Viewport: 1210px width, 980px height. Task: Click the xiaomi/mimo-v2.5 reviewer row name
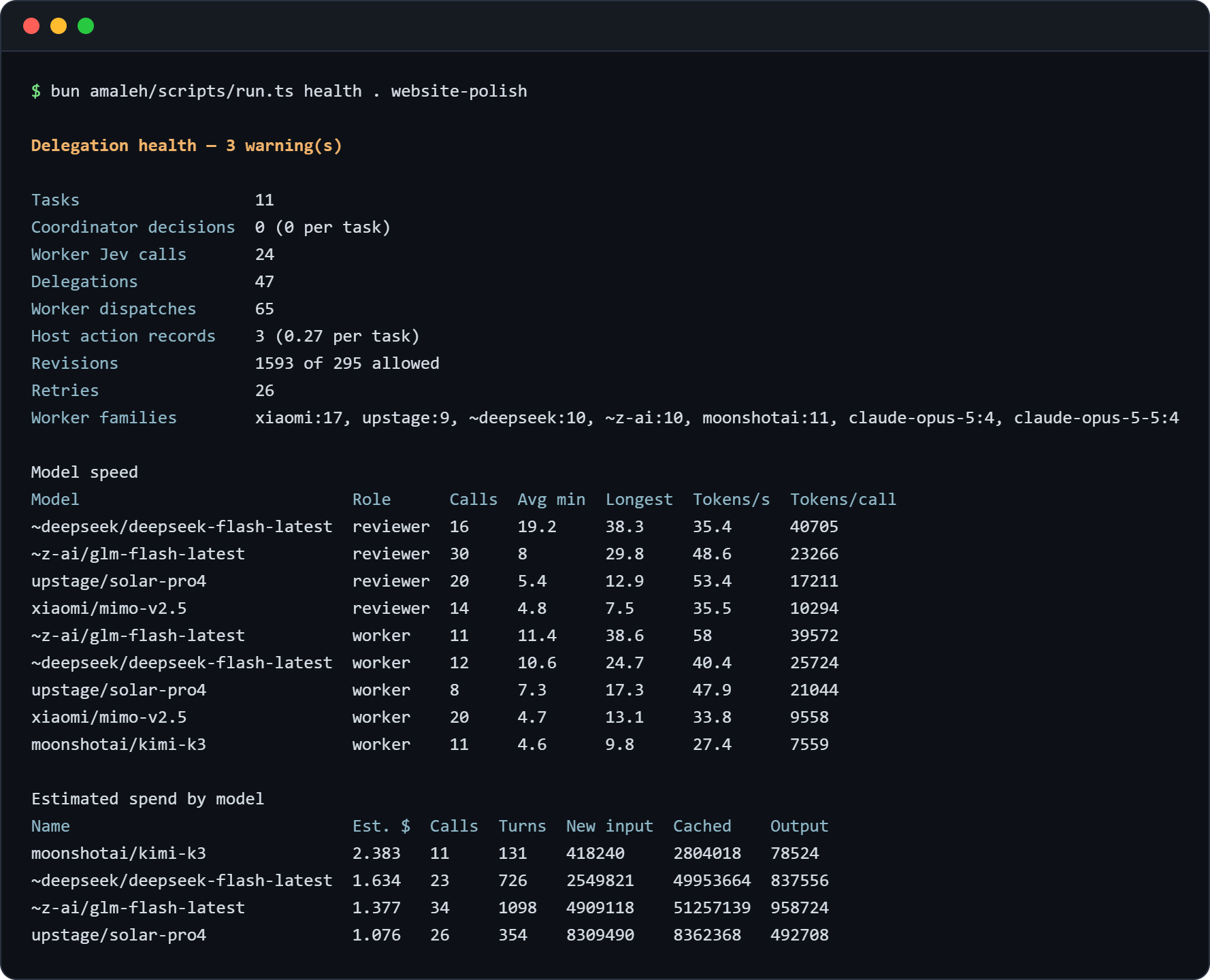pos(109,608)
